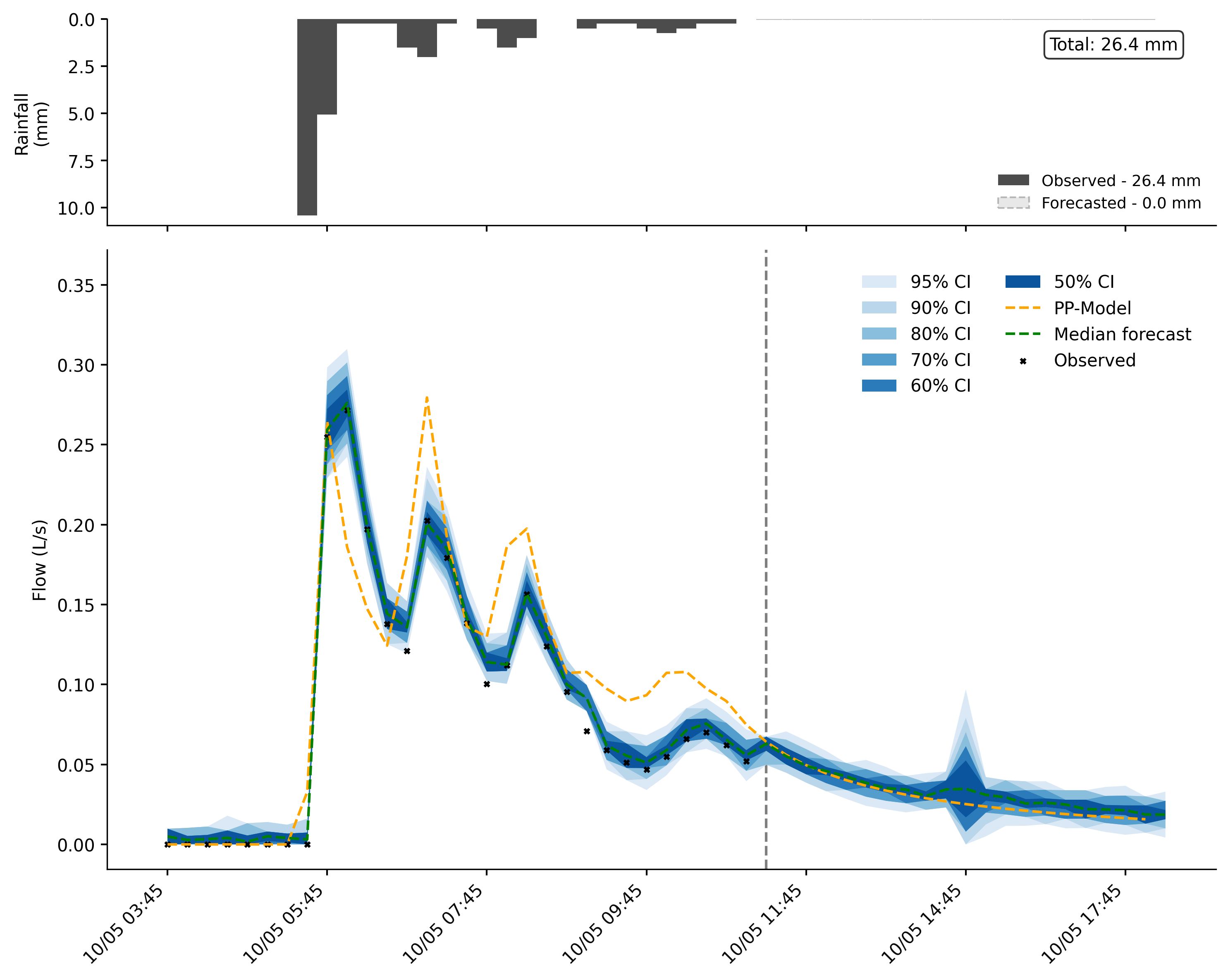This screenshot has width=1228, height=980.
Task: Click the 0.00 flow axis tick label
Action: [x=76, y=845]
